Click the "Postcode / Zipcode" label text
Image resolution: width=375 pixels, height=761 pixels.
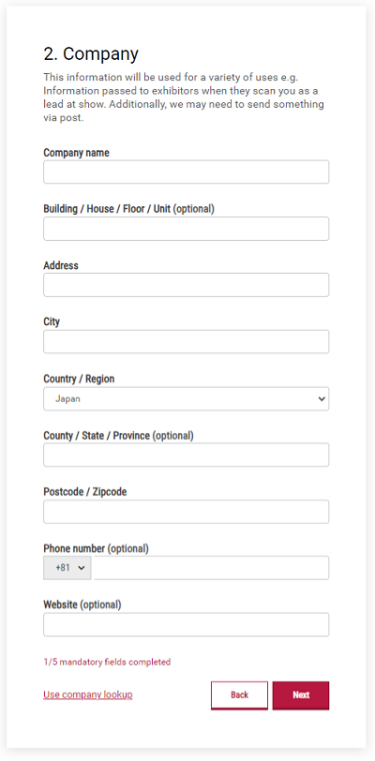click(85, 492)
